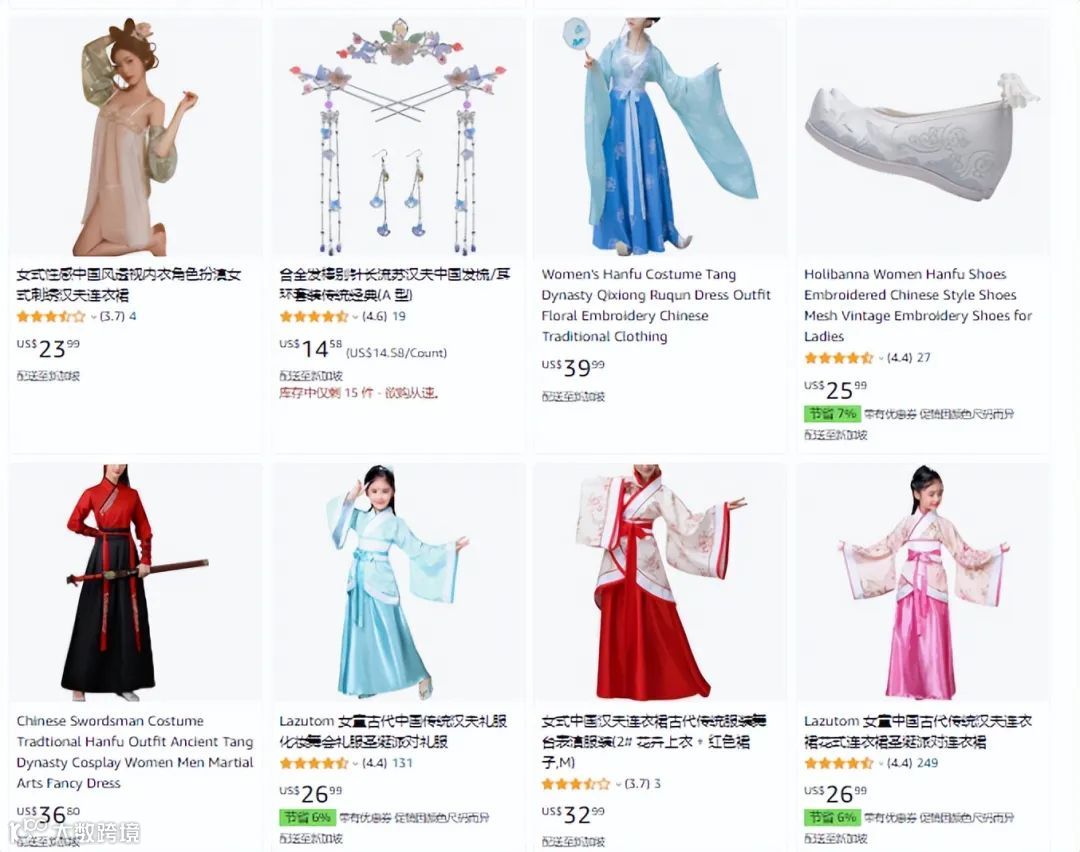Open Holibanna Women Hanfu Shoes title link
Screen dimensions: 1080x852
(918, 305)
